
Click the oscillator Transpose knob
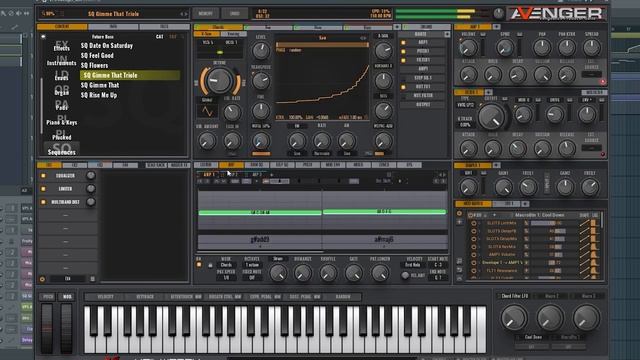click(x=260, y=81)
